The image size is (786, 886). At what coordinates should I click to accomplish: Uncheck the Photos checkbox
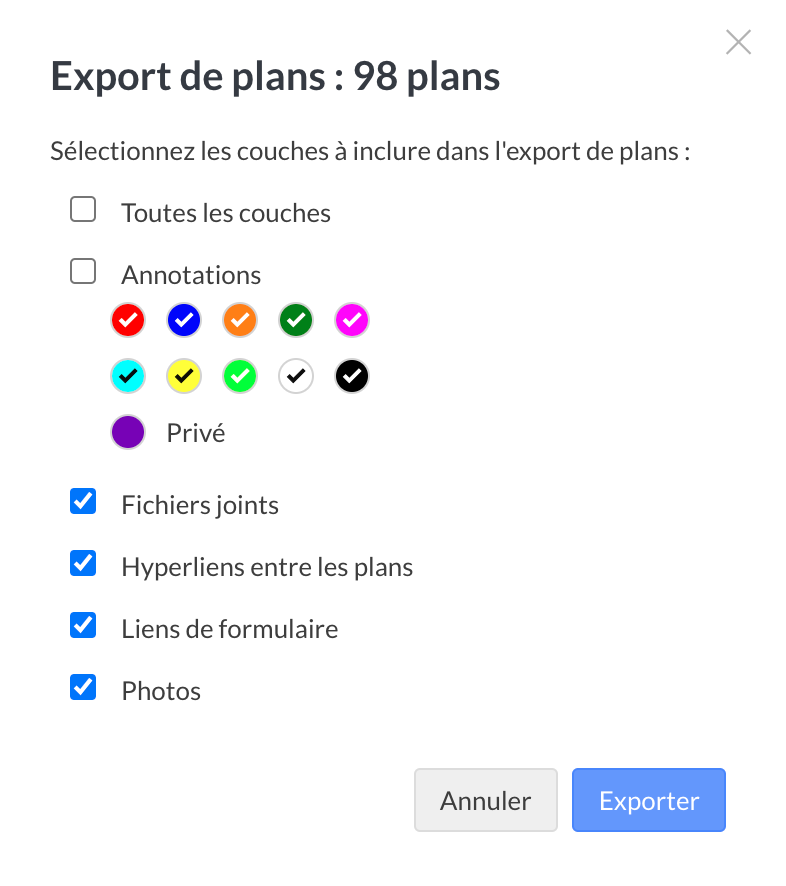[x=83, y=688]
